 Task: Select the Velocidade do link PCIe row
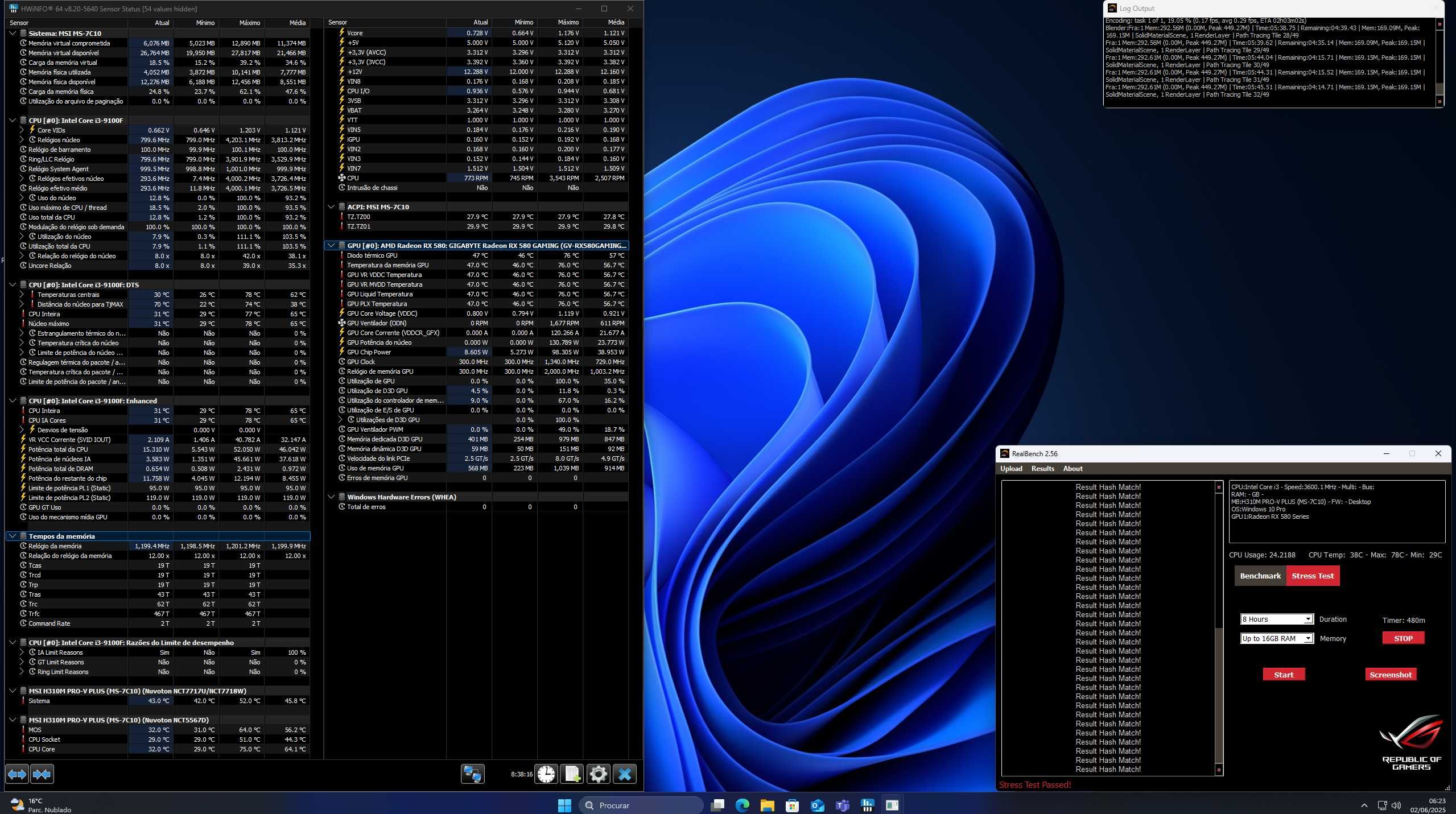tap(476, 458)
